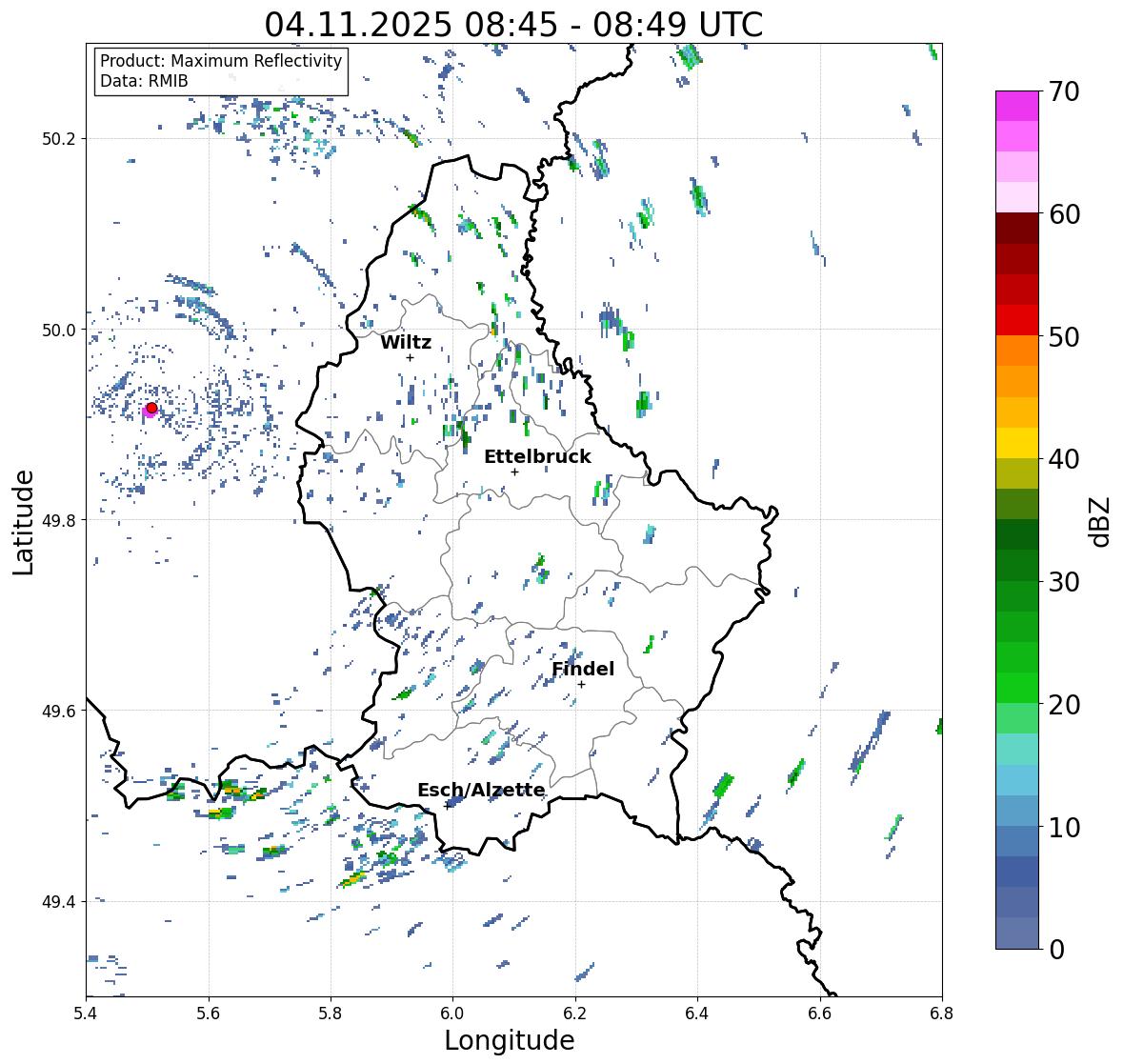Image resolution: width=1123 pixels, height=1064 pixels.
Task: Click the 50 tick label on colorbar
Action: point(1064,336)
